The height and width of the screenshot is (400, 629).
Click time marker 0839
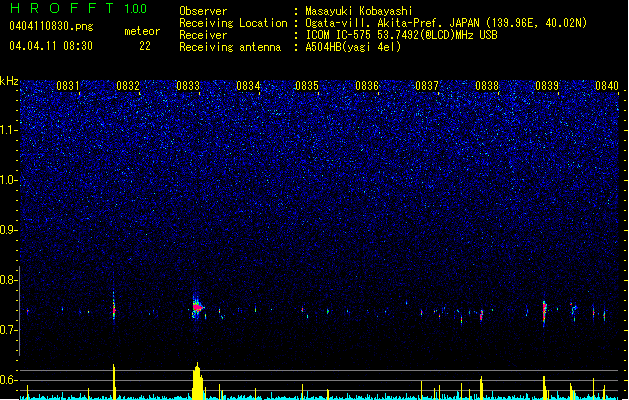pos(547,86)
